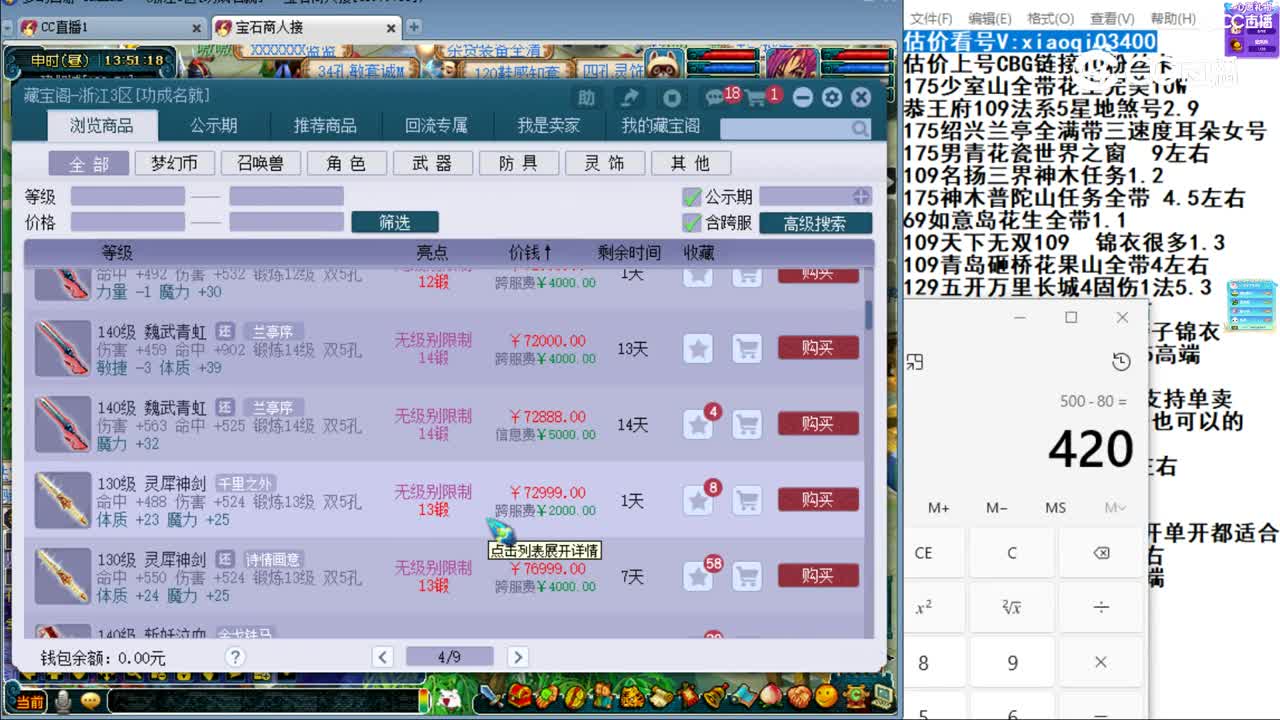Open Notepad 查看(V) menu
1280x720 pixels.
tap(1112, 18)
